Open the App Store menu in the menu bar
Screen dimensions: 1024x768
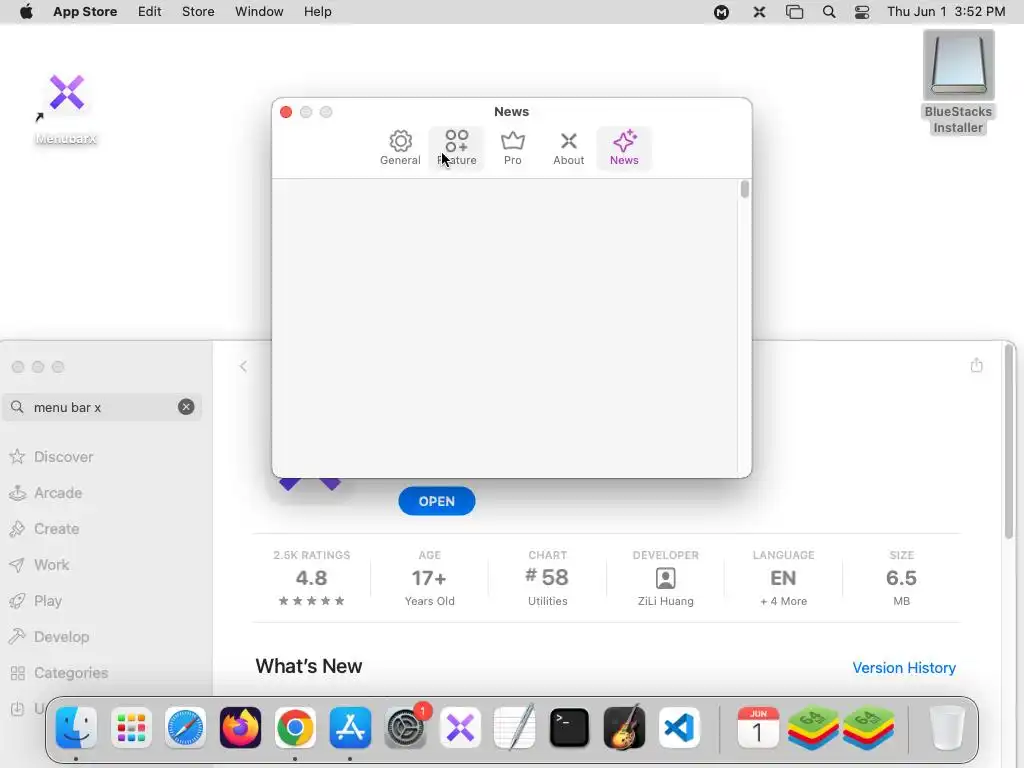(85, 12)
